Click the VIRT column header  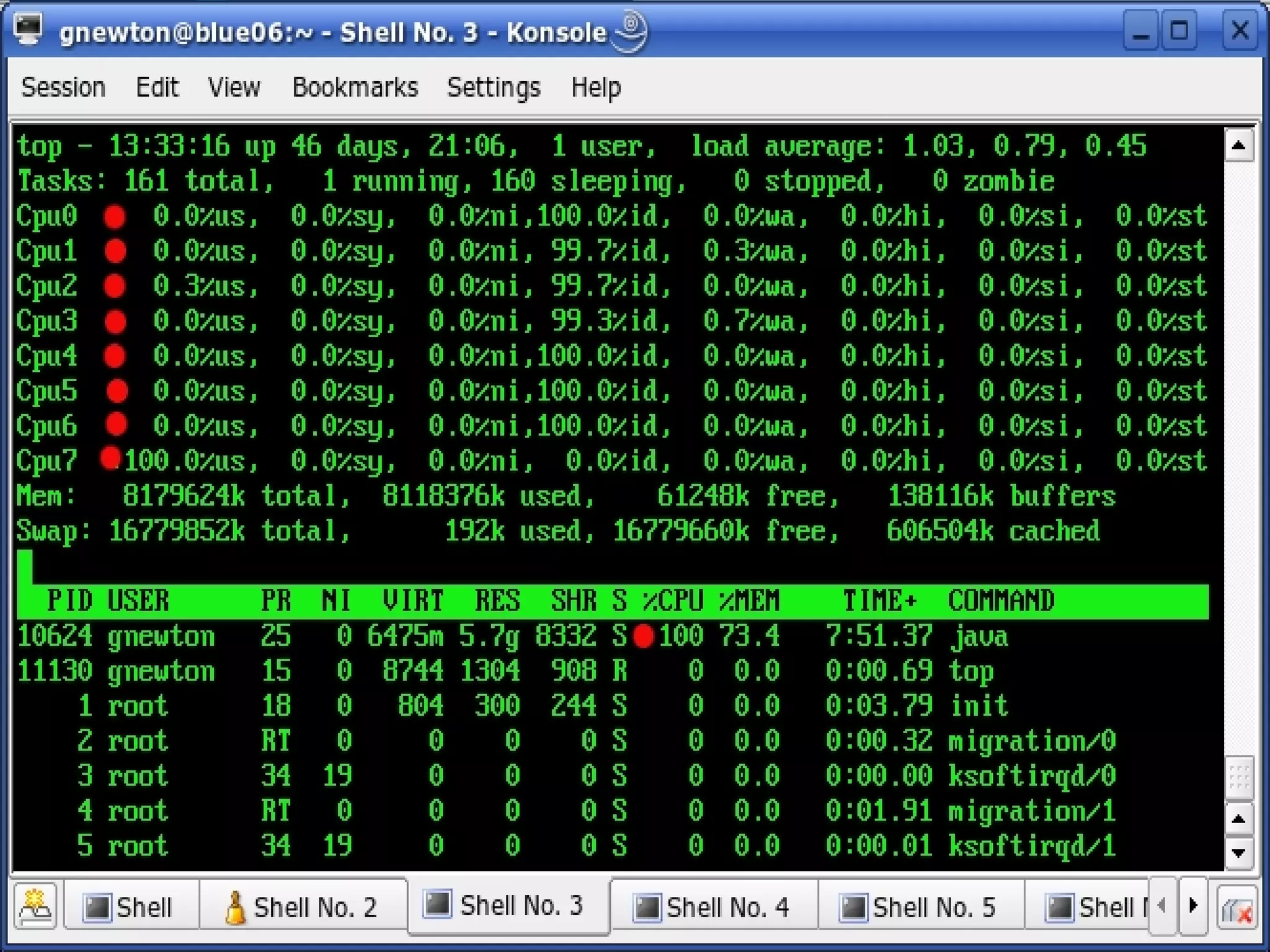point(413,601)
